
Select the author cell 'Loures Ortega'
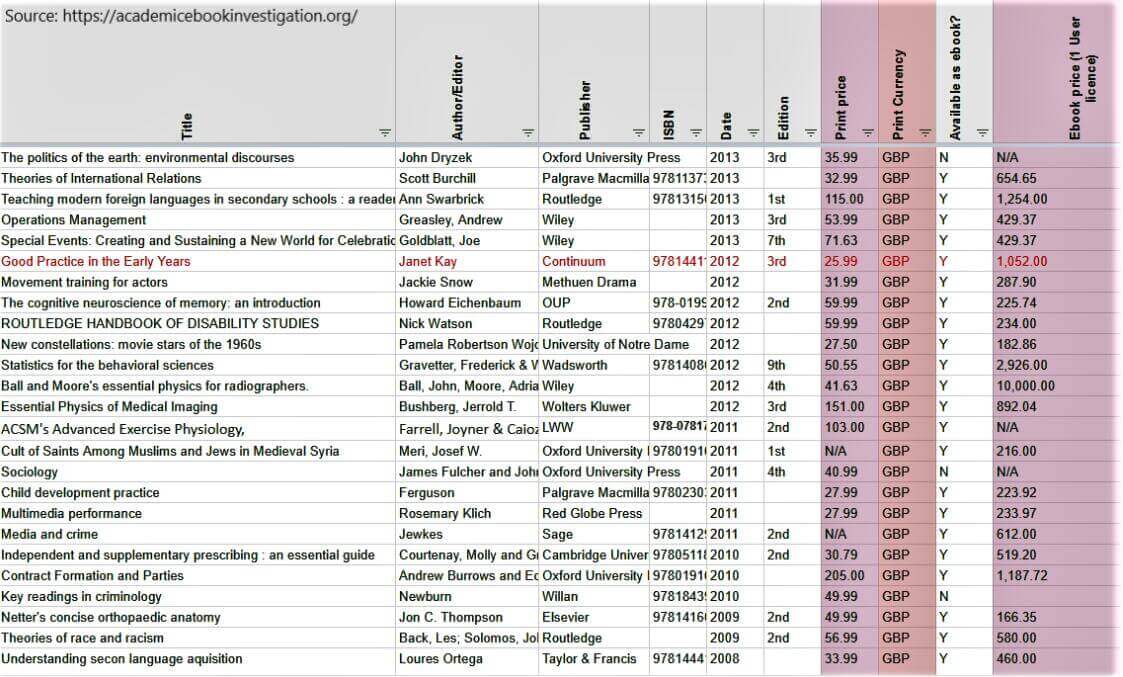[467, 659]
